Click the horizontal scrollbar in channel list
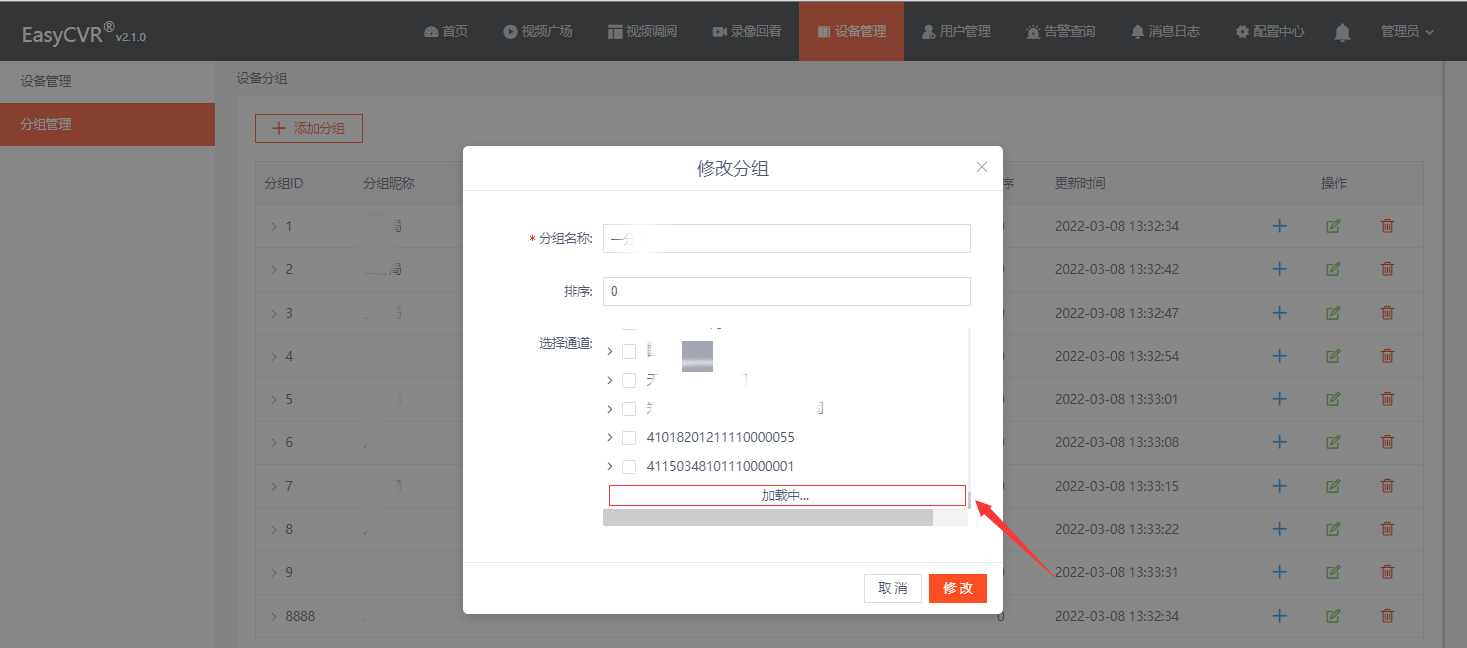Viewport: 1467px width, 648px height. (x=768, y=517)
